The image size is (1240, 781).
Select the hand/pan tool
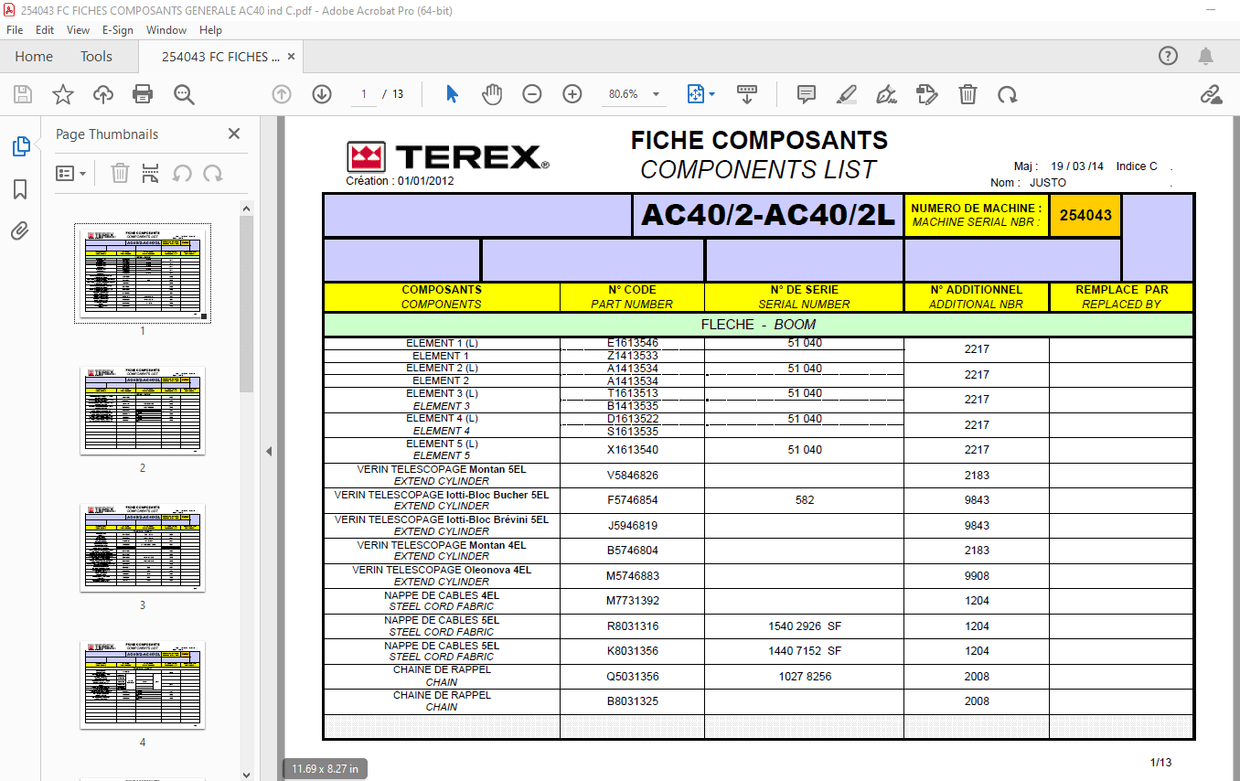point(491,93)
